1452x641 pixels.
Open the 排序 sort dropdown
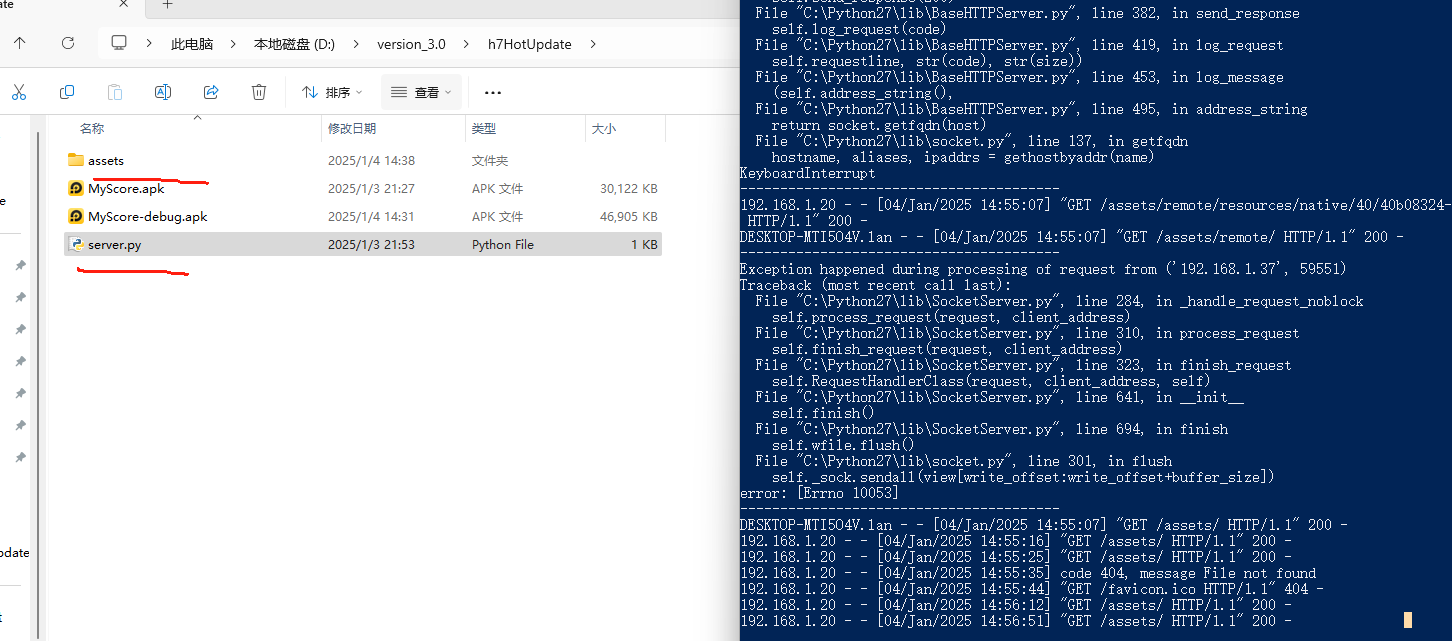click(332, 92)
